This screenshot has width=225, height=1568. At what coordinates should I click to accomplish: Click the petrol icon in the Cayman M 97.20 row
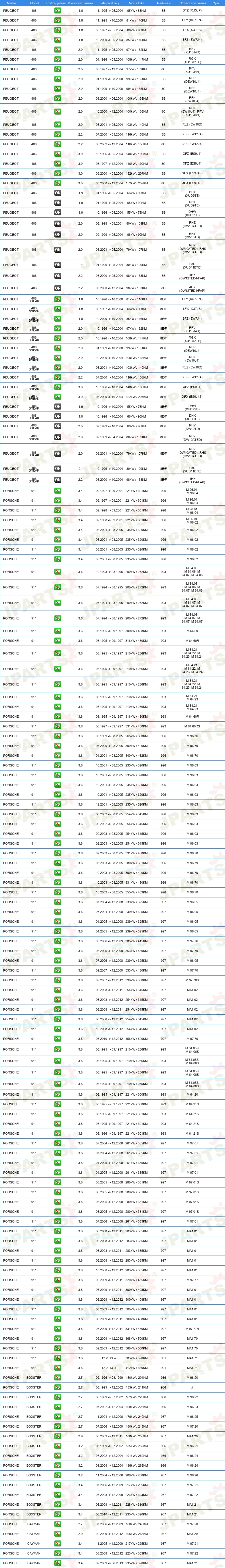[x=58, y=1523]
